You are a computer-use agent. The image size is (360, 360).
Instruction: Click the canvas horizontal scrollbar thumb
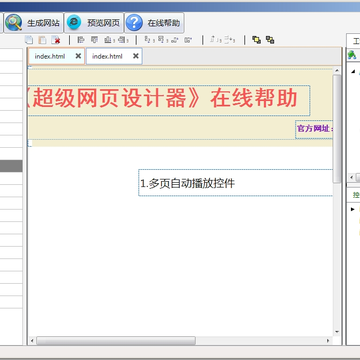pos(116,341)
